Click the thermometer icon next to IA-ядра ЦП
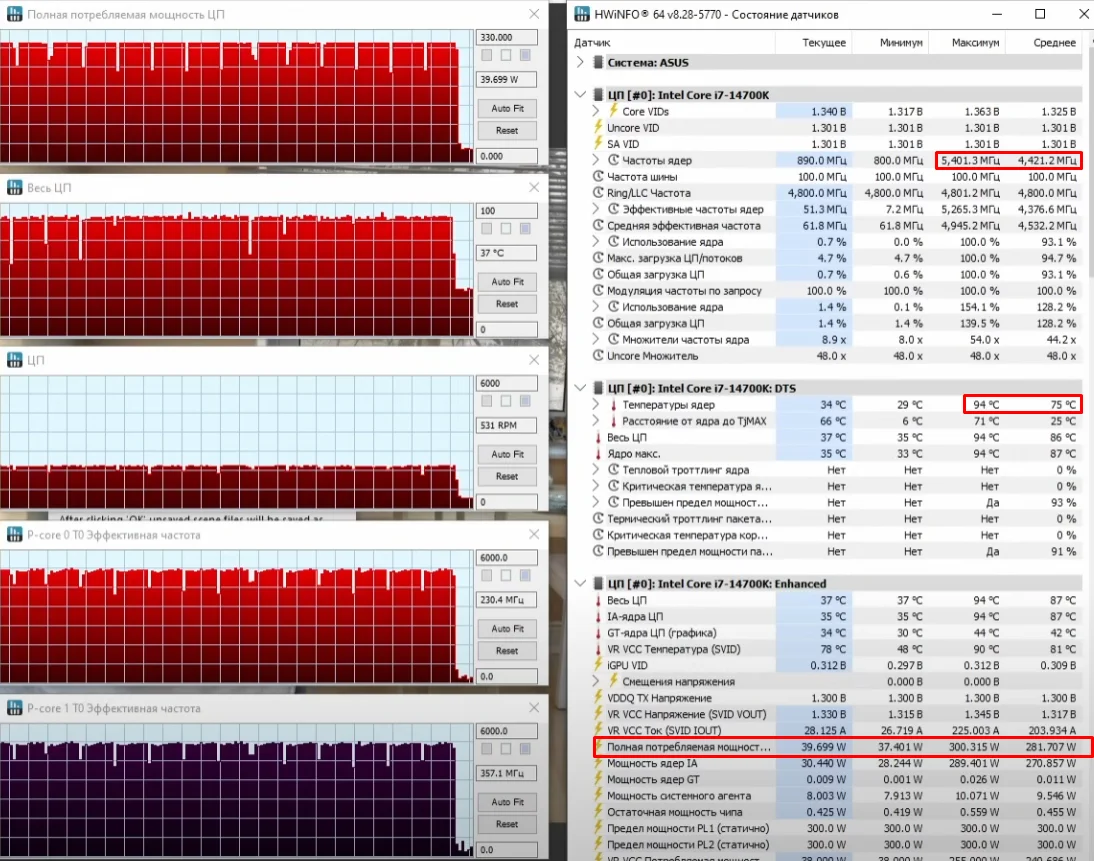The width and height of the screenshot is (1094, 861). [x=598, y=616]
